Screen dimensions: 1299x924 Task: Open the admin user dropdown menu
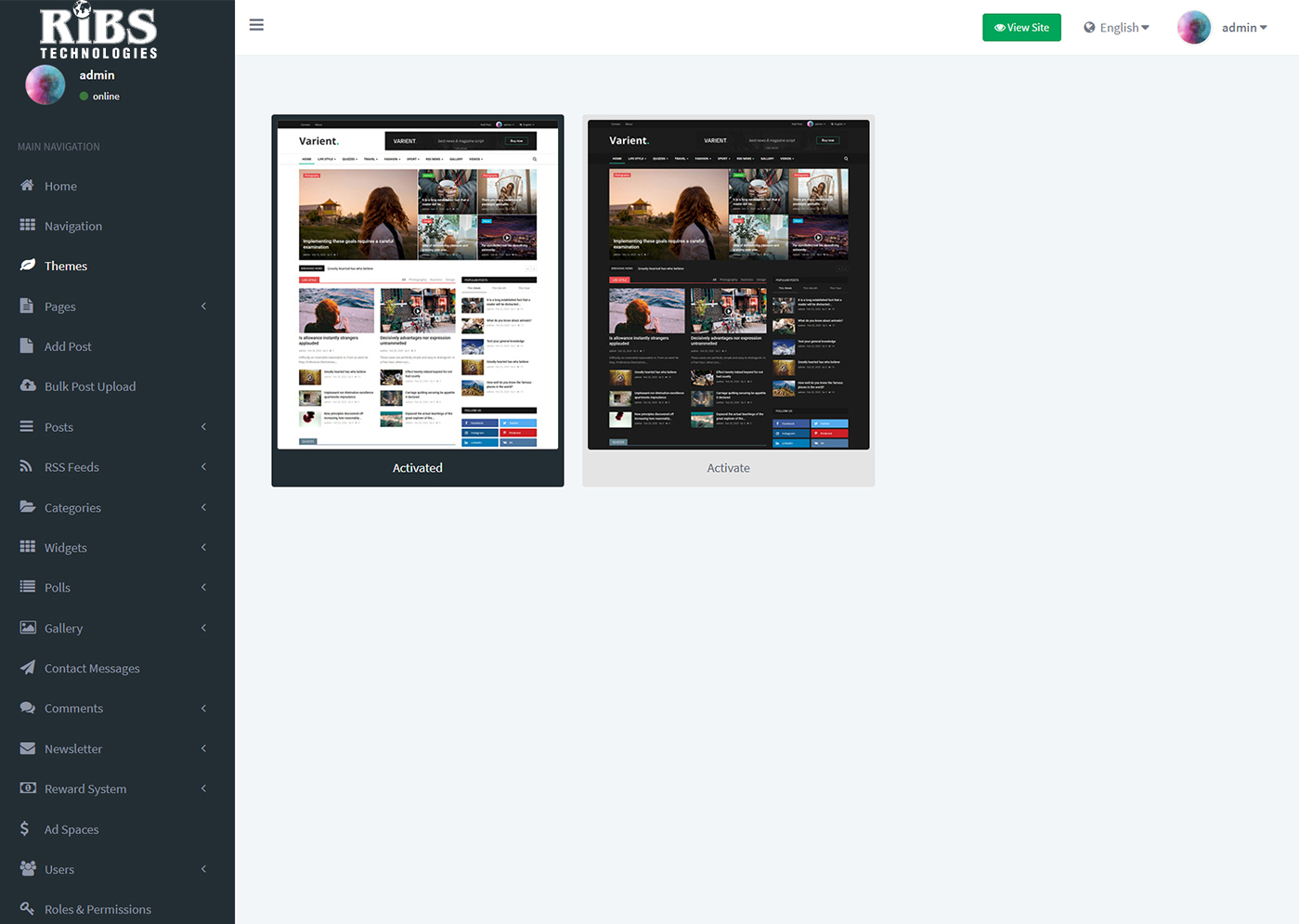point(1223,28)
